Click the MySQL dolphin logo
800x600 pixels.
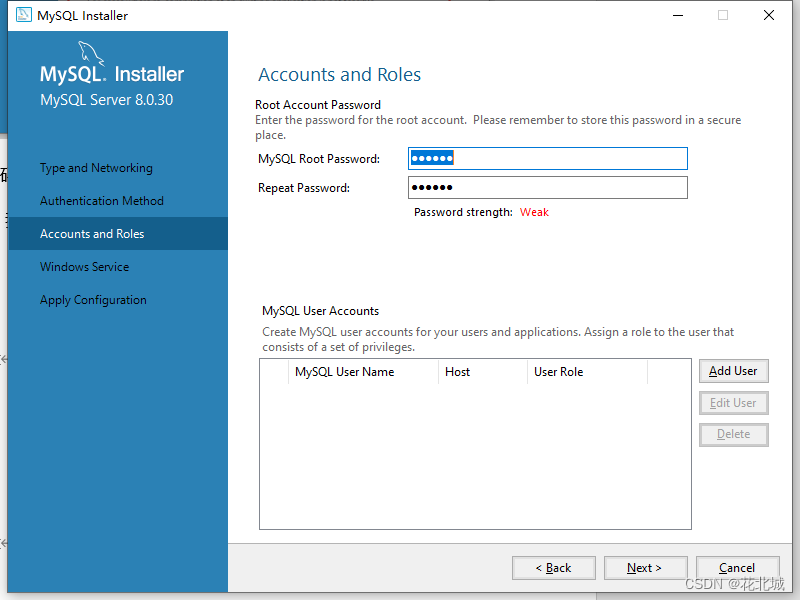click(x=91, y=54)
